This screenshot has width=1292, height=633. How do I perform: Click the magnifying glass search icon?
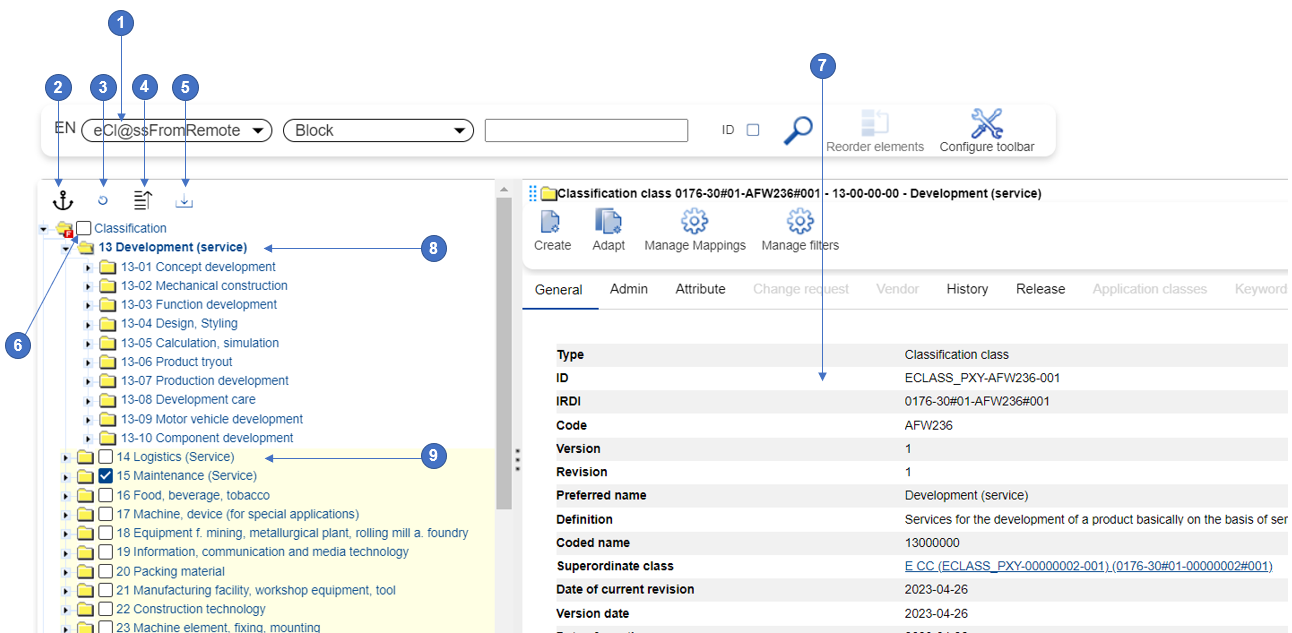coord(797,130)
